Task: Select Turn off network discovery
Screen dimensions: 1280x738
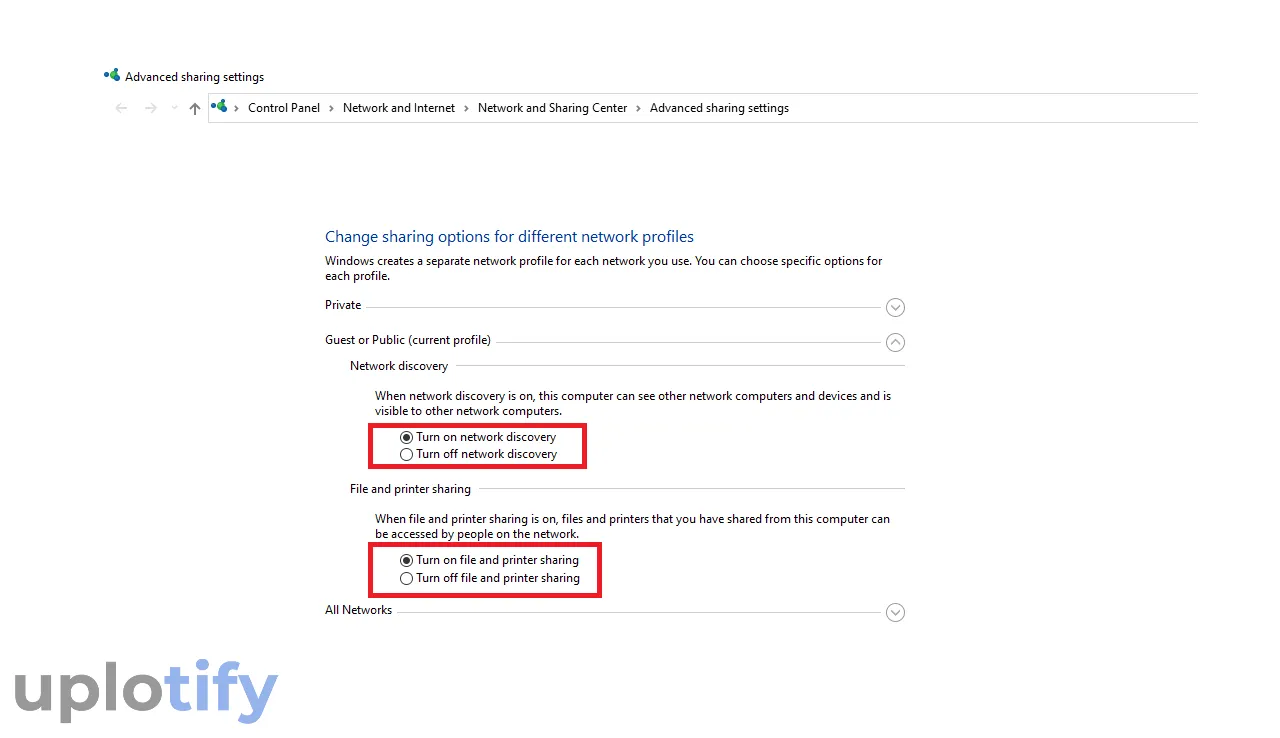Action: point(478,454)
